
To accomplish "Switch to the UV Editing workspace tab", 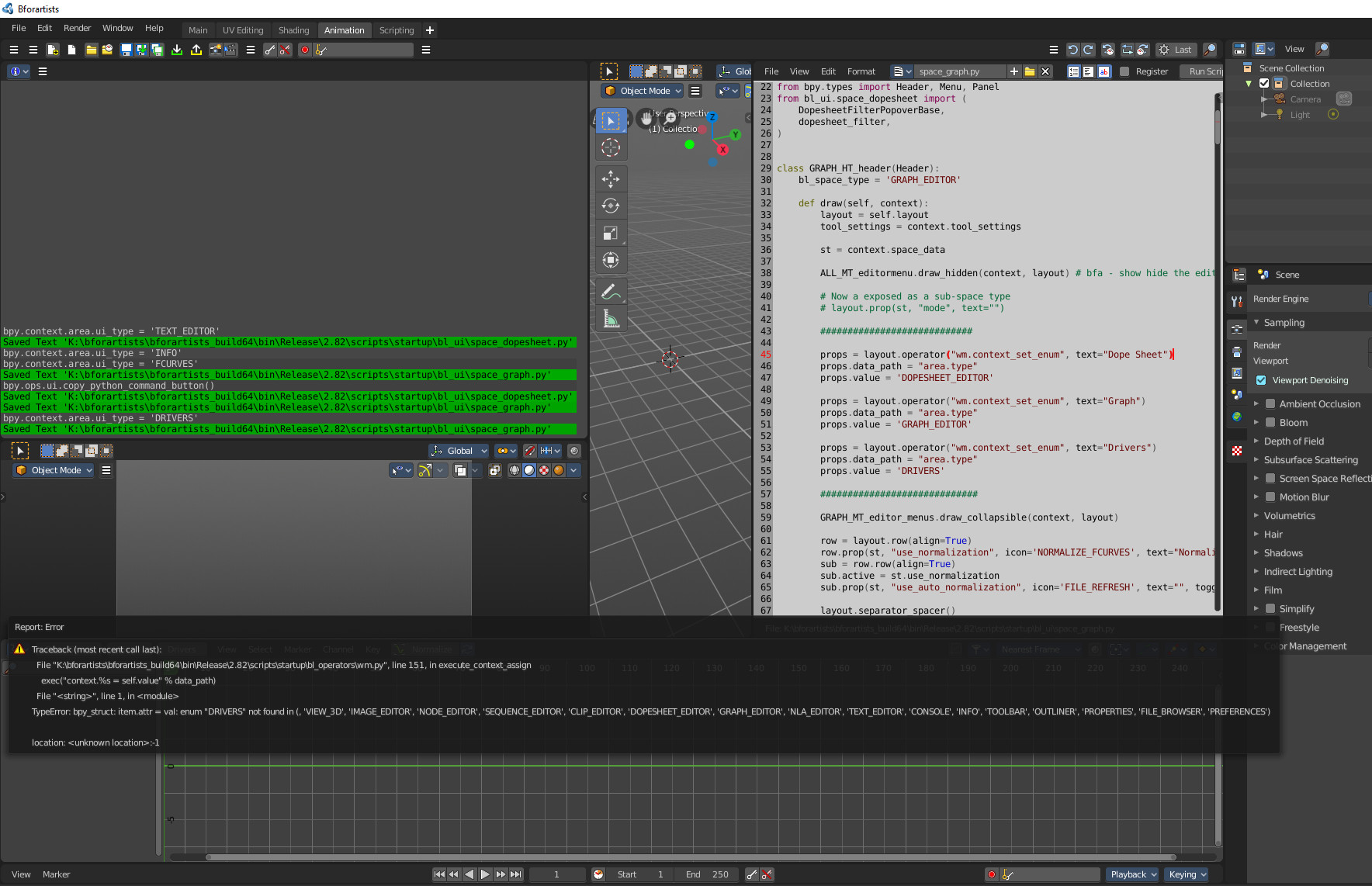I will 243,30.
